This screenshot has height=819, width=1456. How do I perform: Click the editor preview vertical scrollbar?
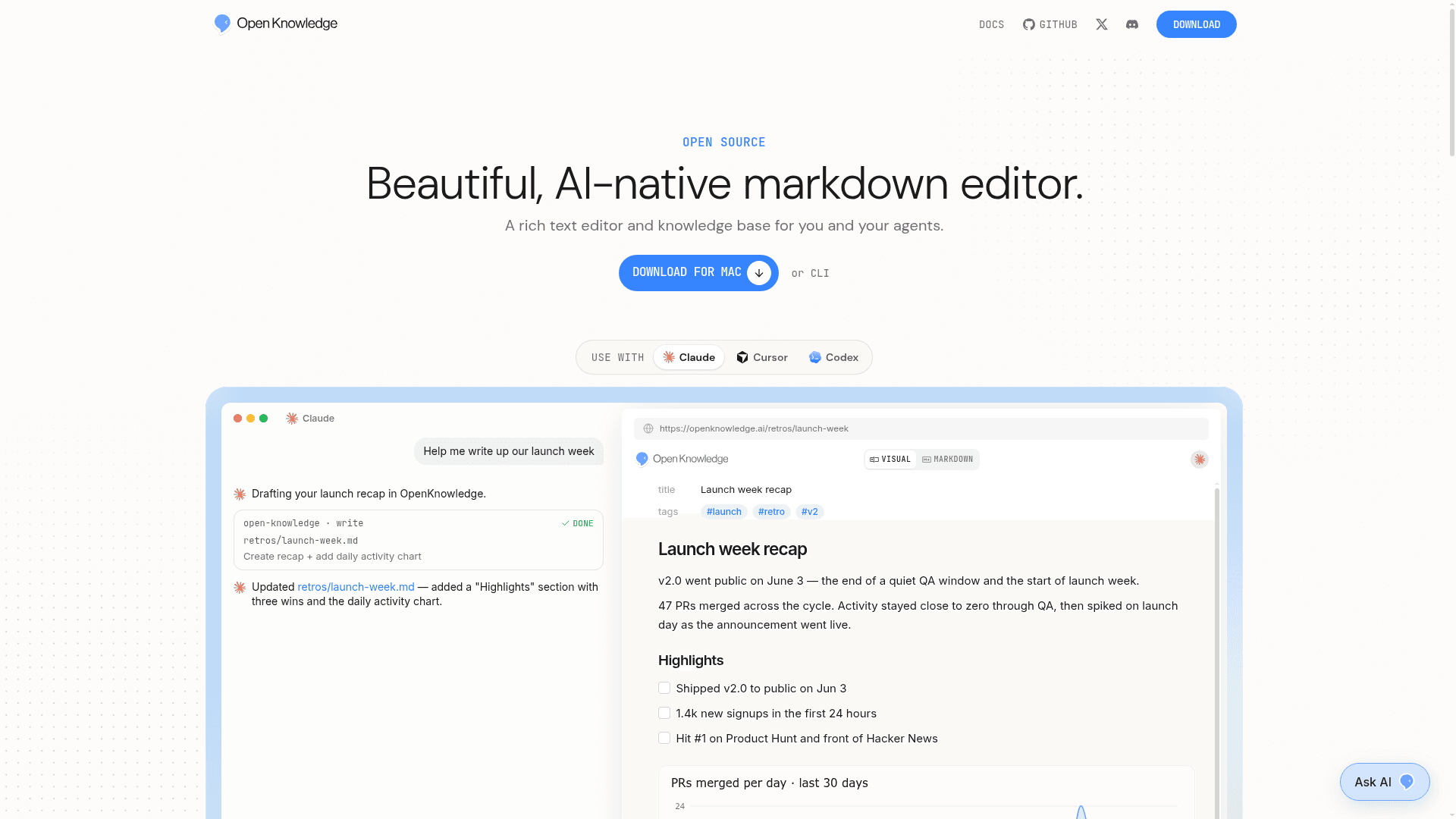(x=1217, y=652)
